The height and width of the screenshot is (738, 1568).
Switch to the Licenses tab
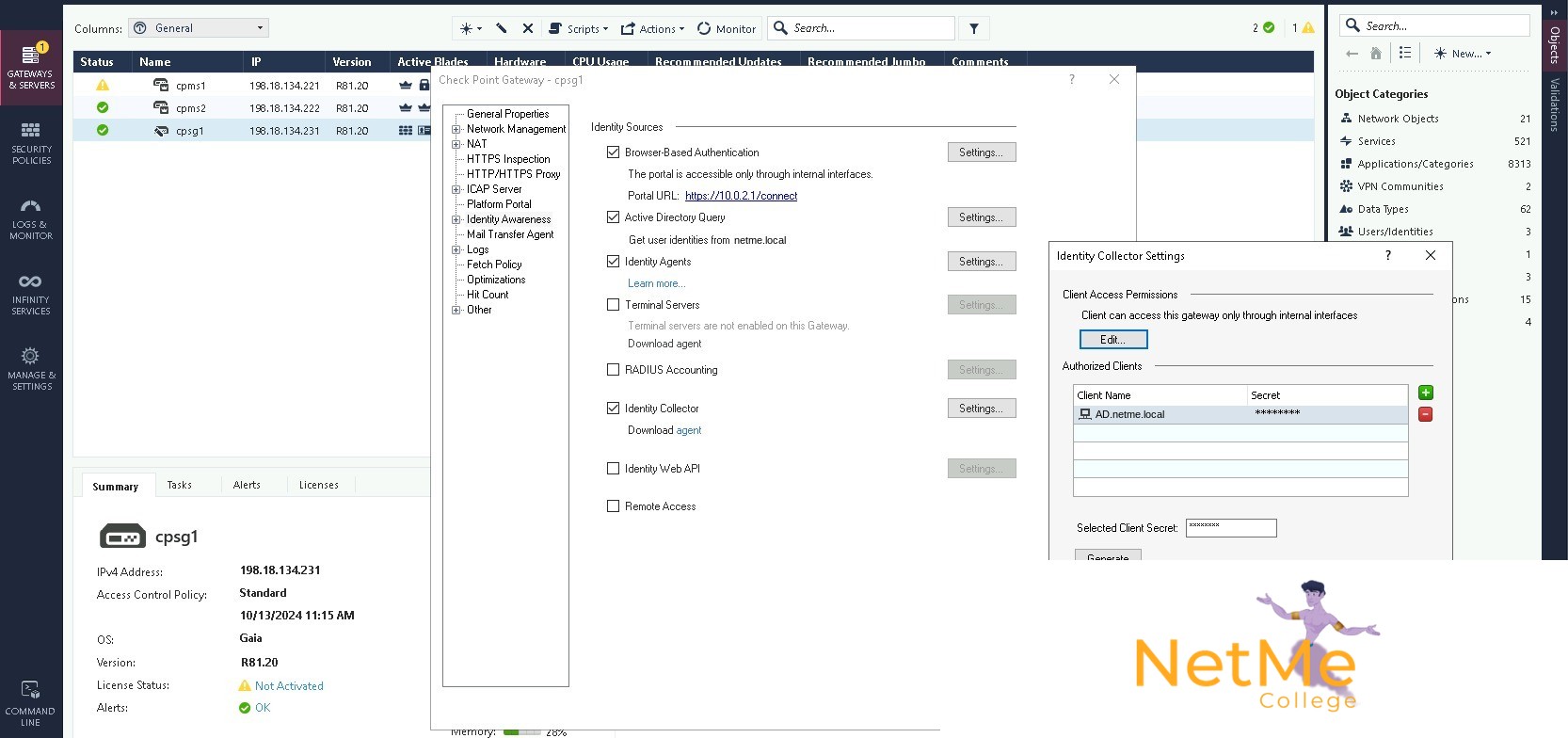pyautogui.click(x=319, y=485)
